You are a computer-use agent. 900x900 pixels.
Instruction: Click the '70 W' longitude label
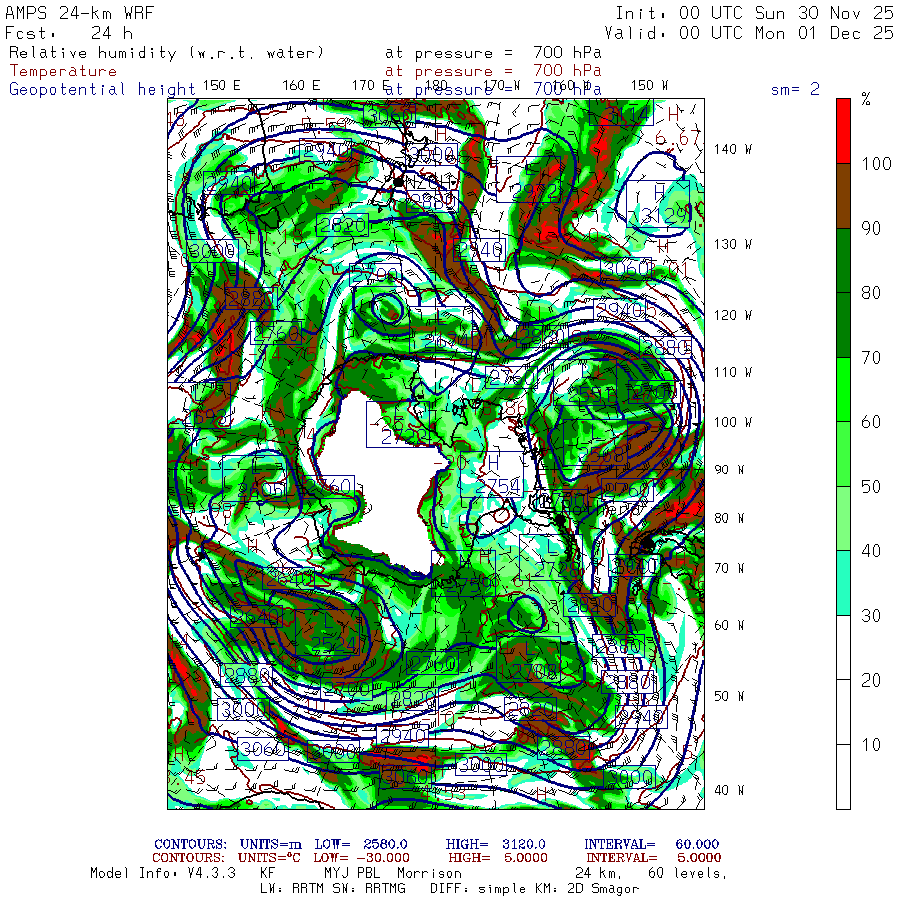730,568
